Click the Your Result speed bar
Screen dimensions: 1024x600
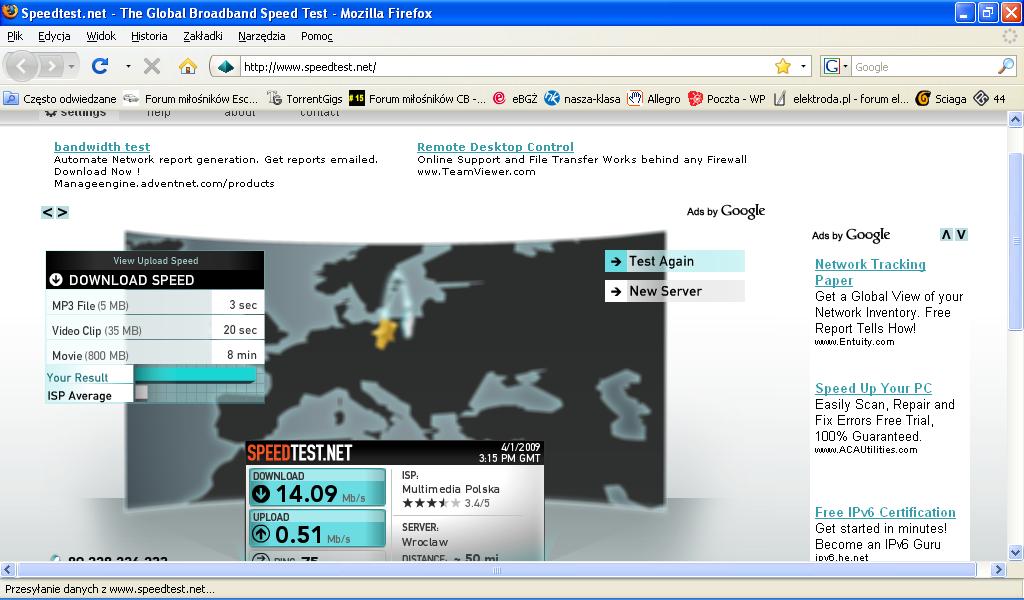point(196,377)
